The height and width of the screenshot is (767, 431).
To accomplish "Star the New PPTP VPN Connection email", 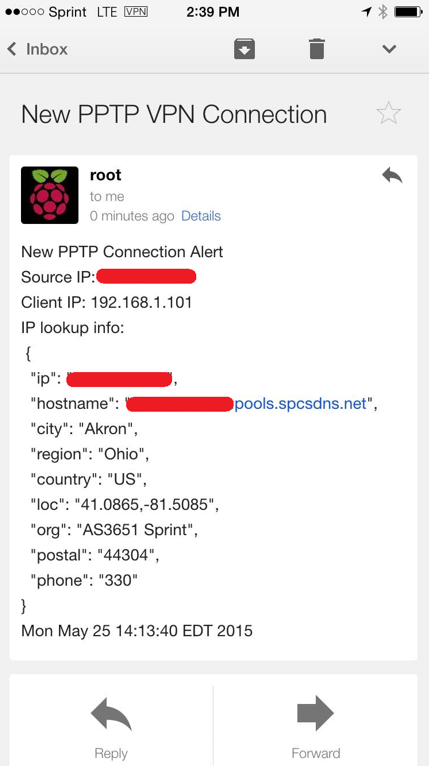I will (388, 113).
